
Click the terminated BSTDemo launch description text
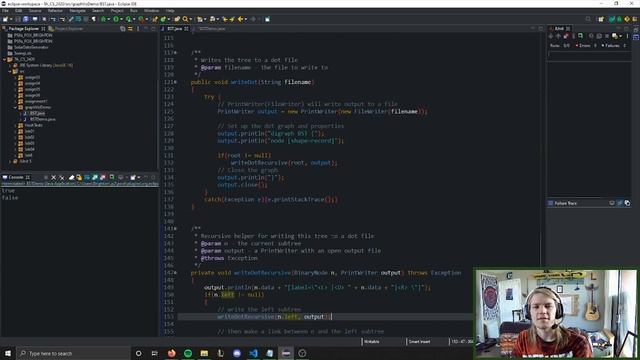click(x=80, y=184)
